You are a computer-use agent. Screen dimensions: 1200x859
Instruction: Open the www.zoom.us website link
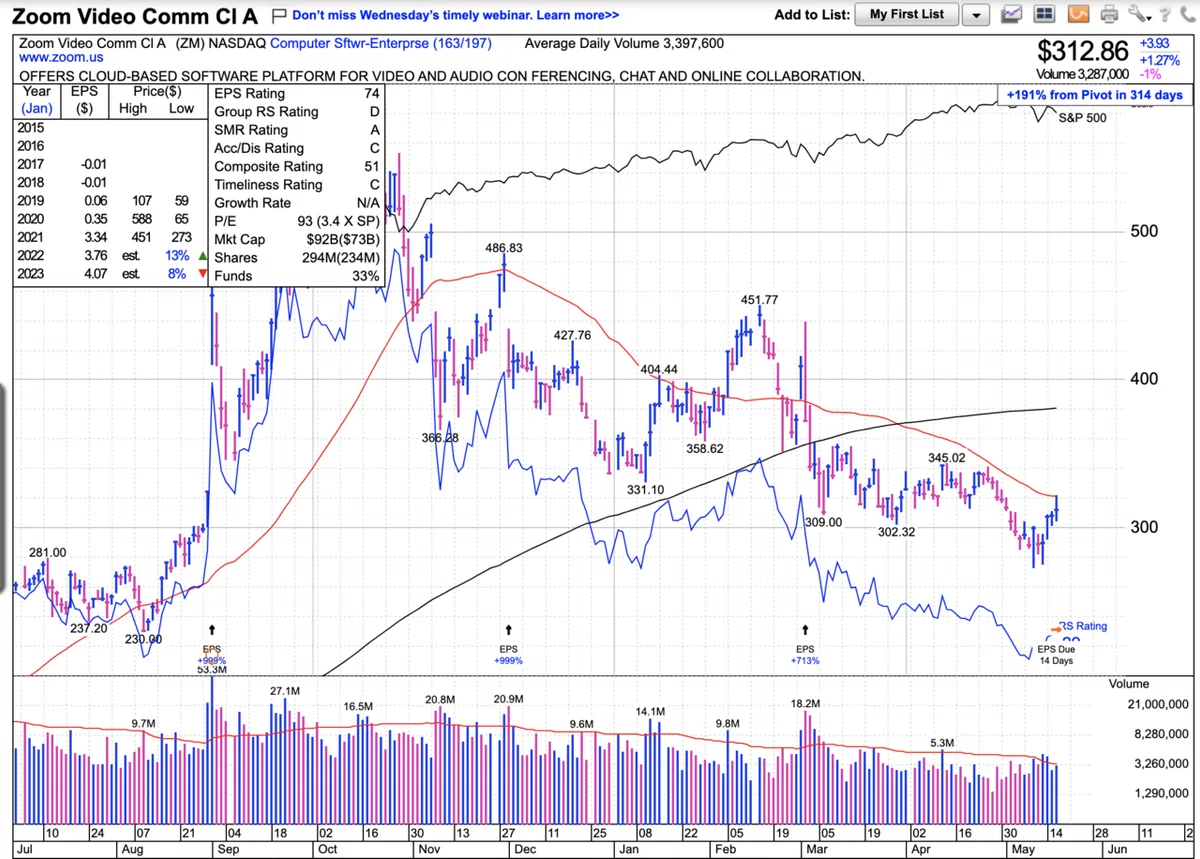62,59
